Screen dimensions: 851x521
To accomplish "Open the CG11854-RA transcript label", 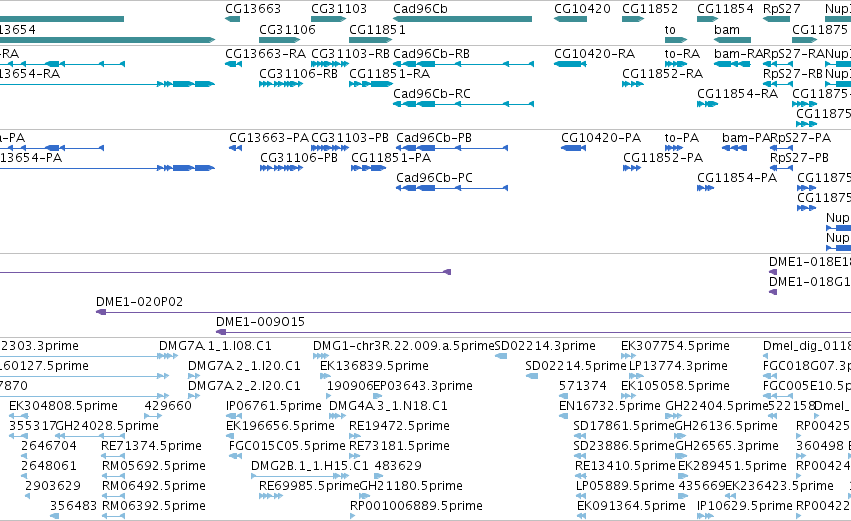I will 738,94.
